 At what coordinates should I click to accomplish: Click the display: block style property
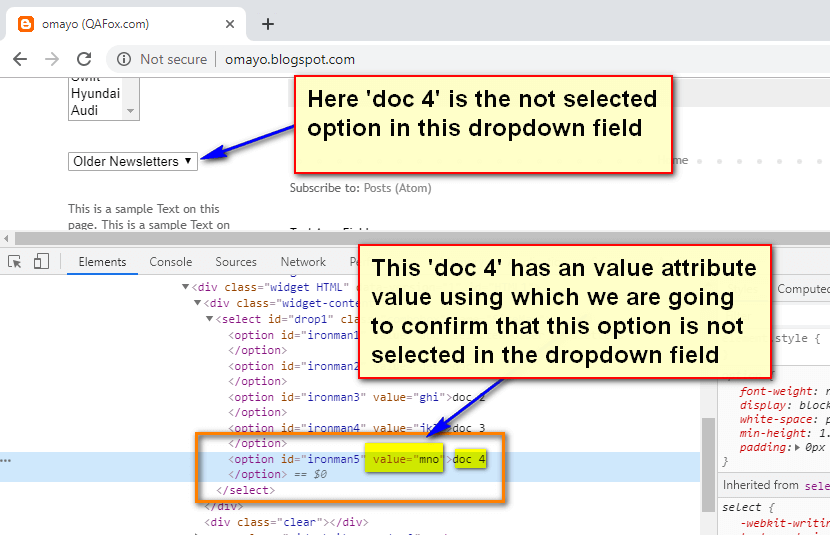pyautogui.click(x=784, y=405)
